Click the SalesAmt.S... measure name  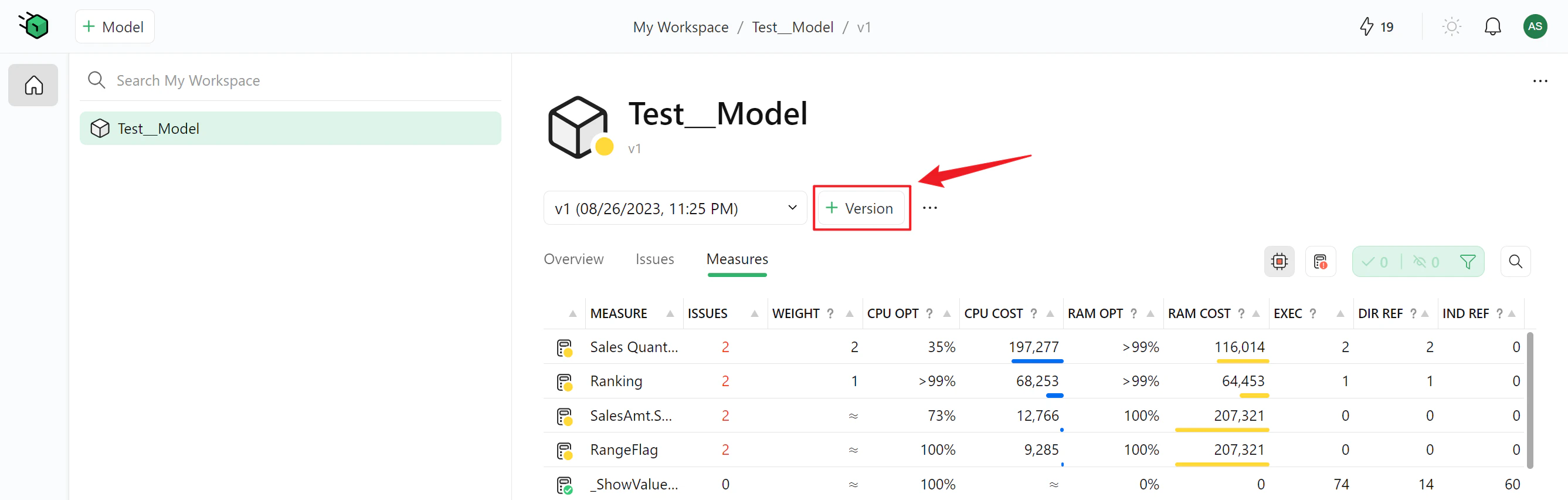pos(630,416)
